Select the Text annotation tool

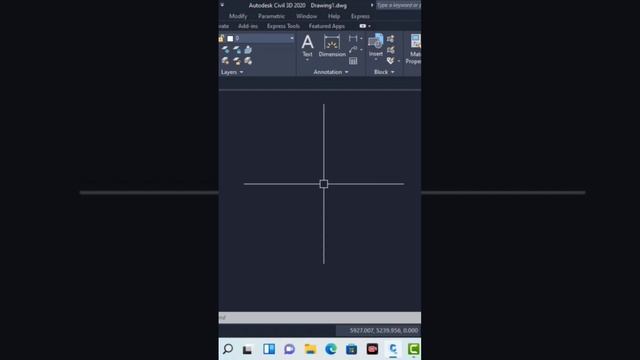tap(307, 46)
